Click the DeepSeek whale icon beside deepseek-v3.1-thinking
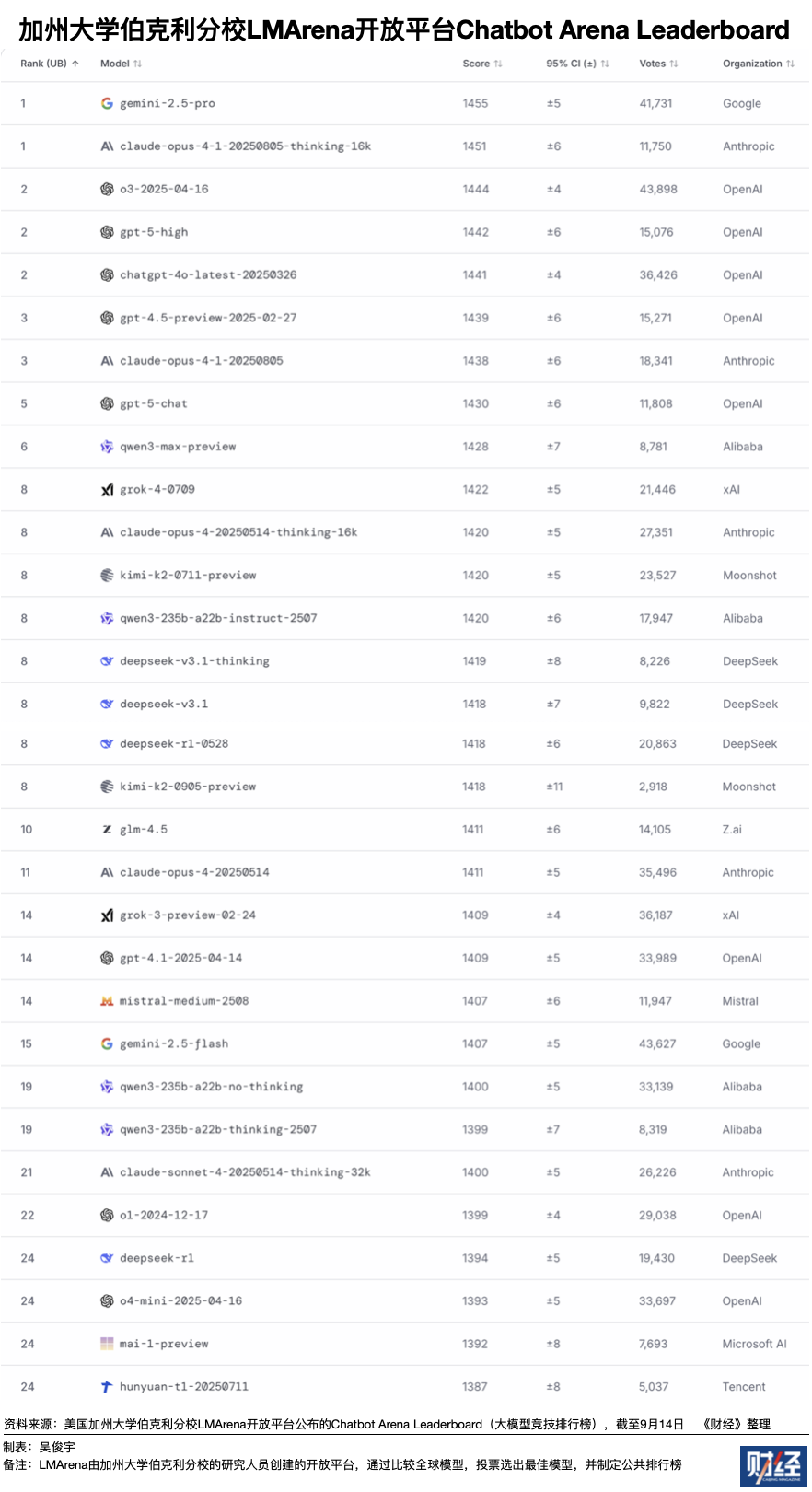 click(x=107, y=661)
